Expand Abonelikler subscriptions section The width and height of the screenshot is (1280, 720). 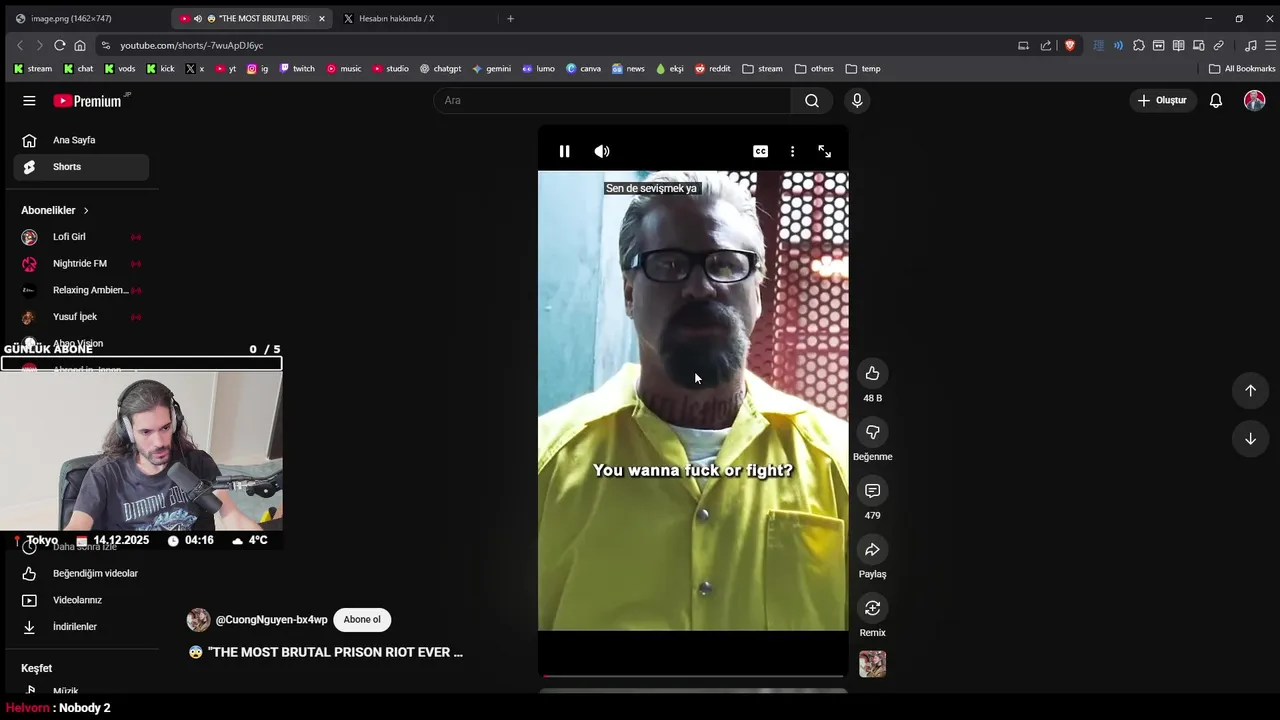(55, 210)
